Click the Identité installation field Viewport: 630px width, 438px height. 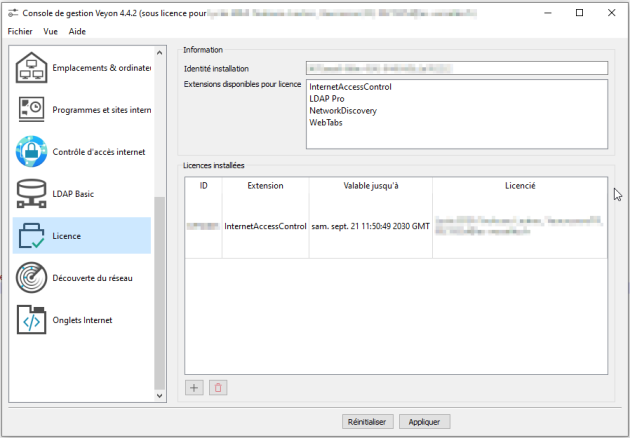pos(457,68)
